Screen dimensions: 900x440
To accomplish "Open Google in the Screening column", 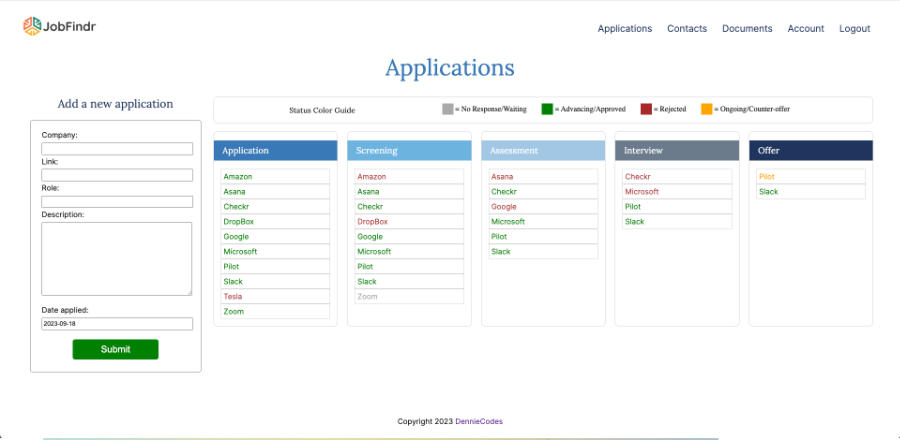I will [x=409, y=236].
